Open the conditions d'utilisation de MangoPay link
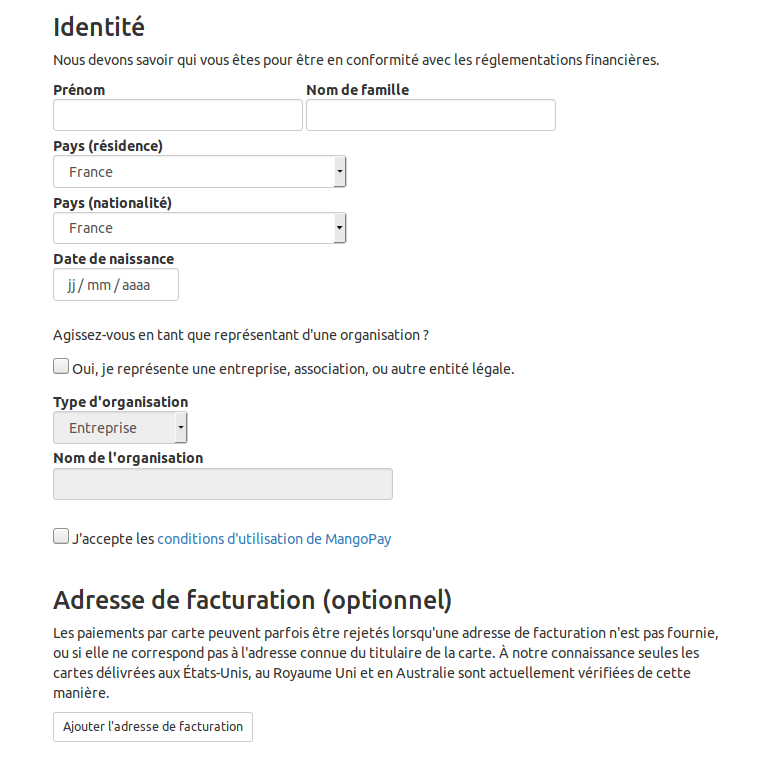 [274, 539]
